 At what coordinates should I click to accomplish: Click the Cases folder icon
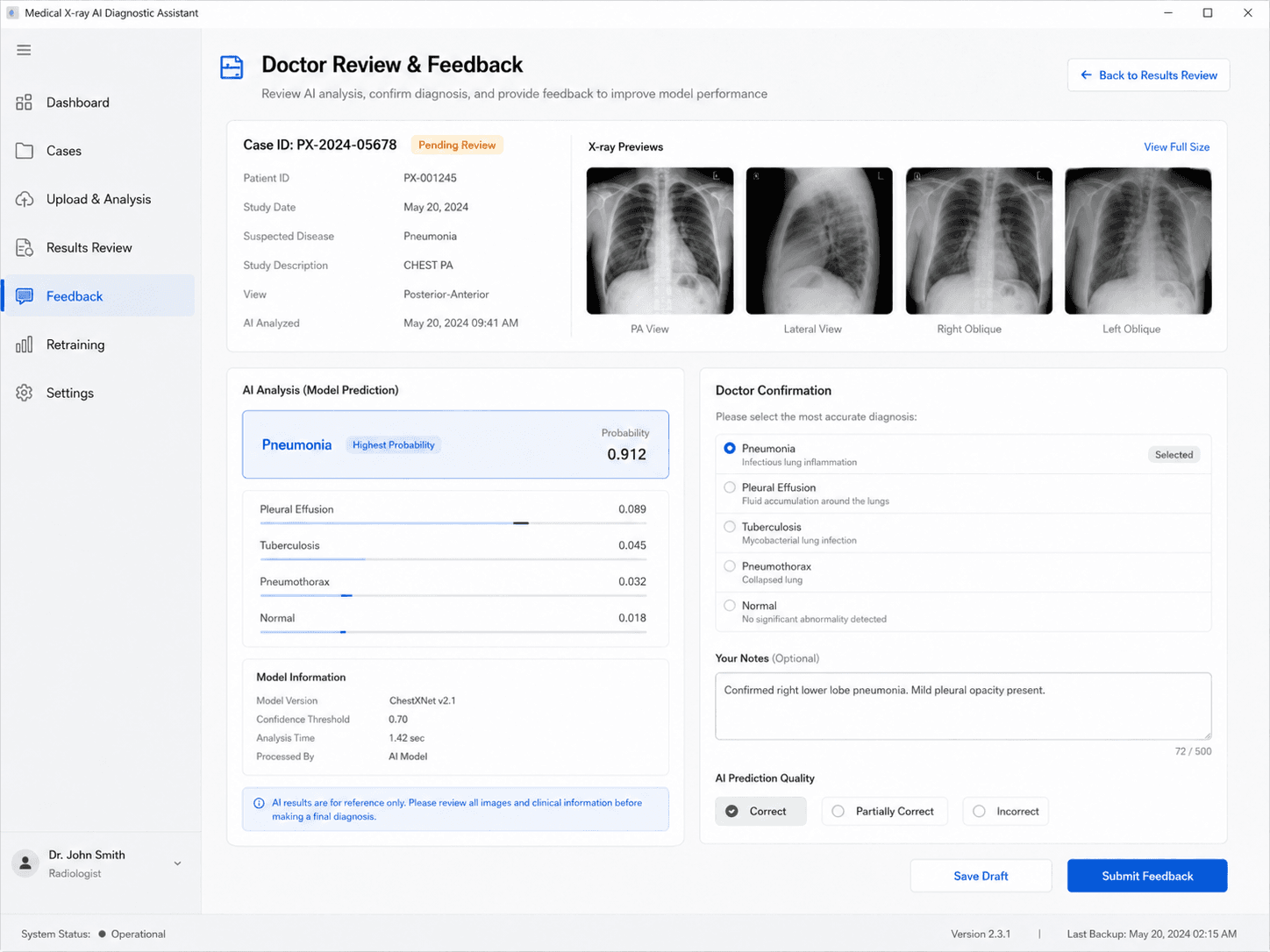[24, 151]
